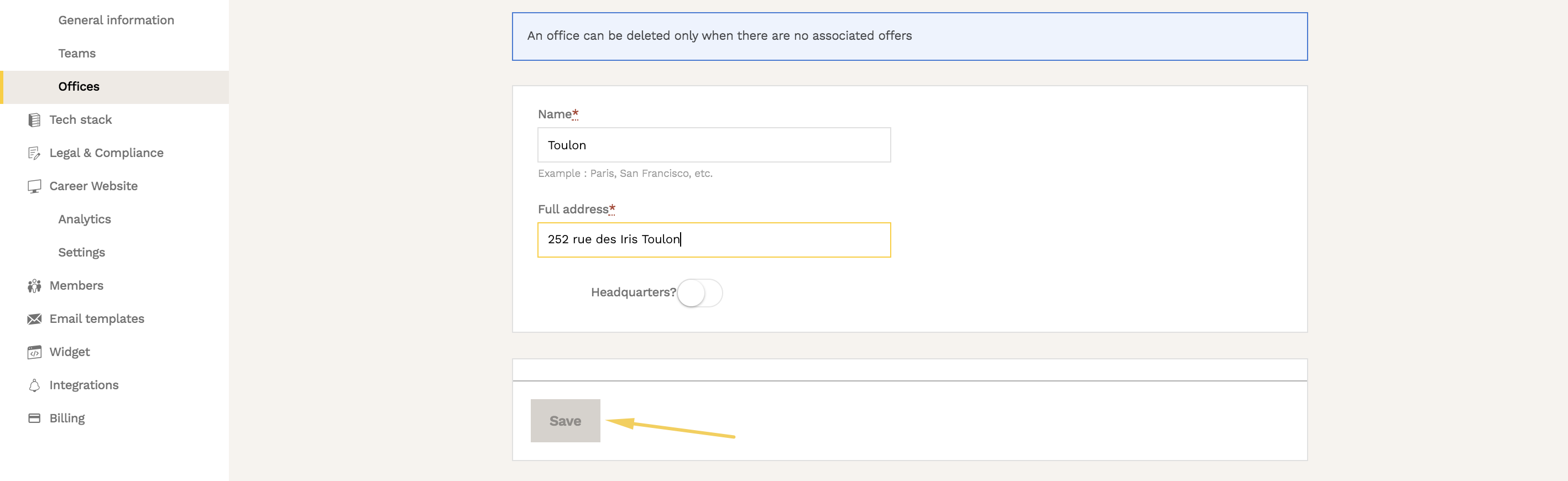Select Offices in the sidebar
Image resolution: width=1568 pixels, height=481 pixels.
(79, 86)
